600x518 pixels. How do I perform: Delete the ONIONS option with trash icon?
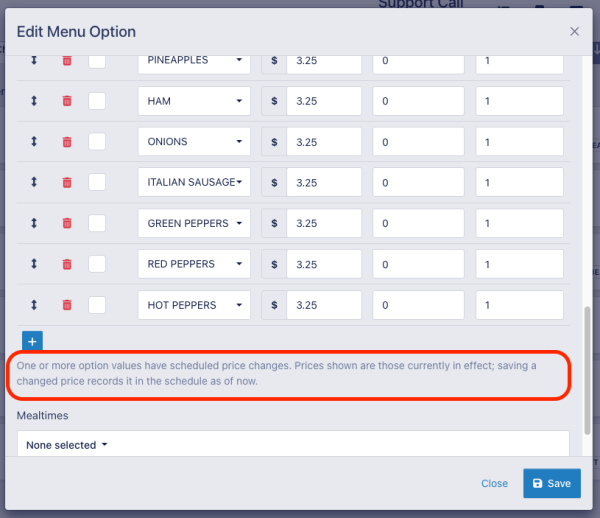tap(67, 142)
